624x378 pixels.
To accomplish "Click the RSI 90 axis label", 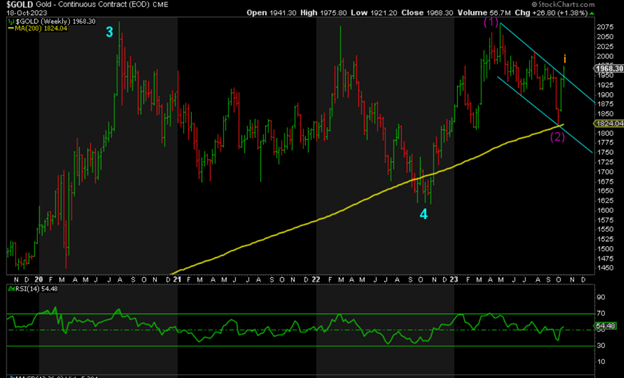I will pos(601,297).
